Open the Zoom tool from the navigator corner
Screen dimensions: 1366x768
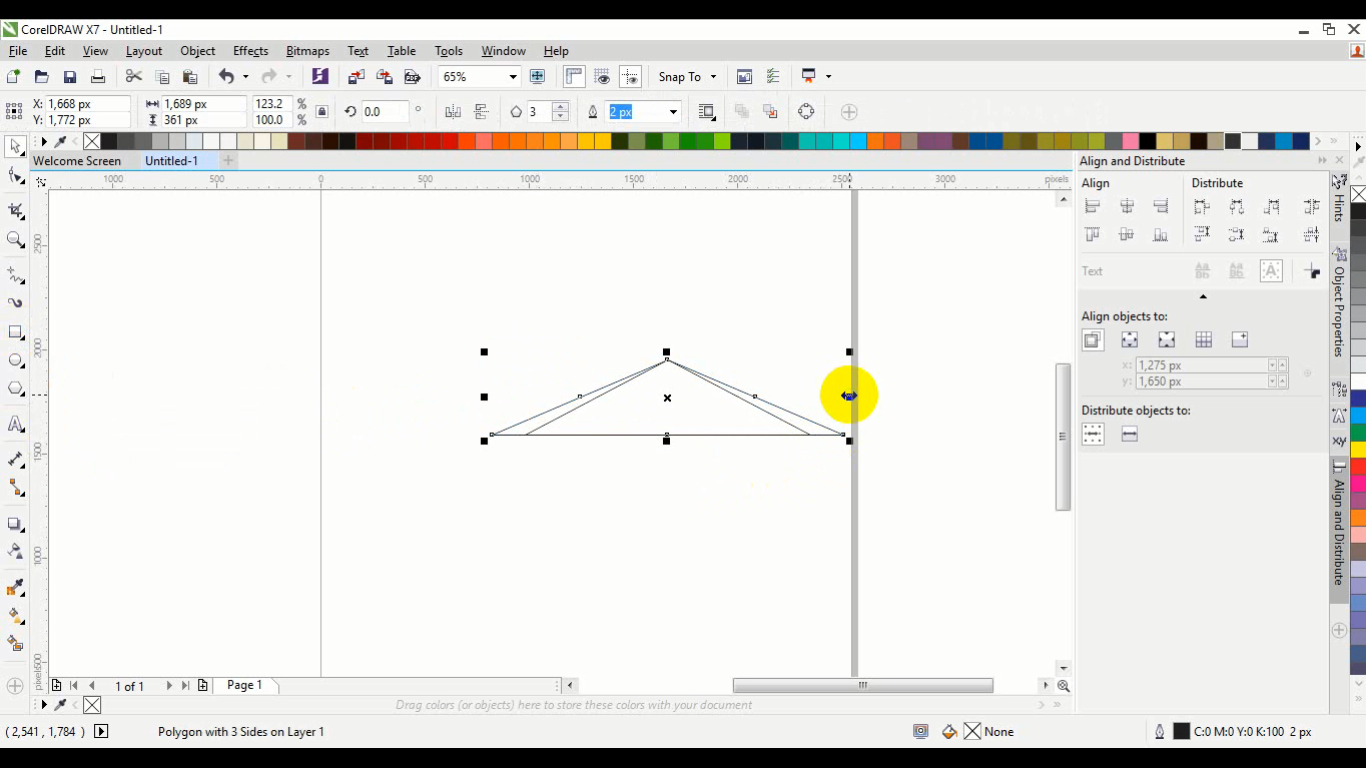(x=1063, y=686)
